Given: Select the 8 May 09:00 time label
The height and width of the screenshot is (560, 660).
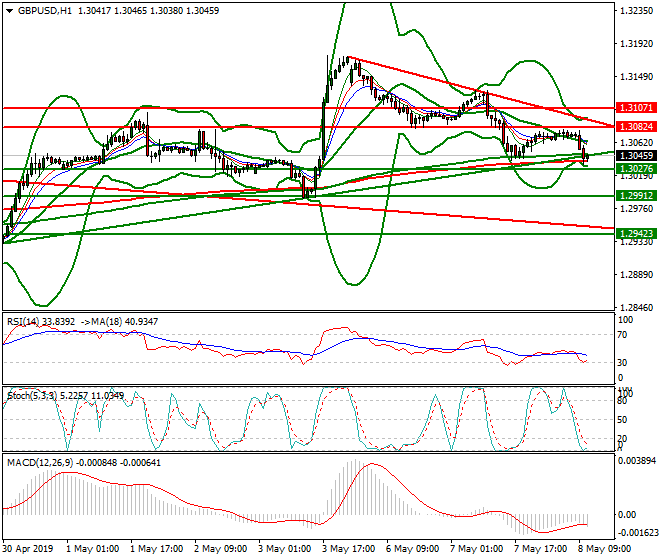Looking at the screenshot, I should click(604, 549).
